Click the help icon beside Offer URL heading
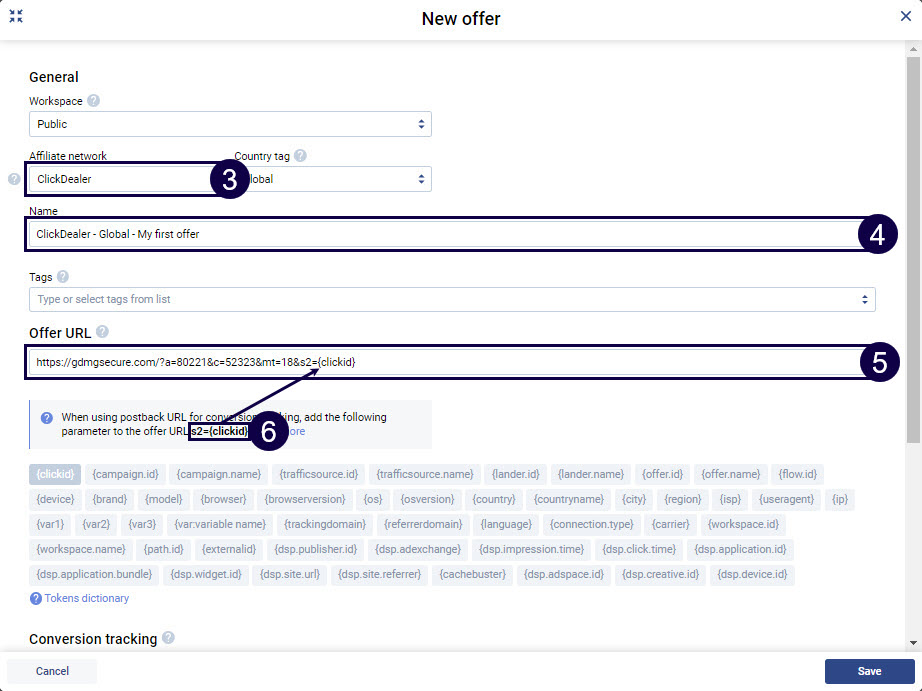Image resolution: width=922 pixels, height=691 pixels. click(102, 332)
